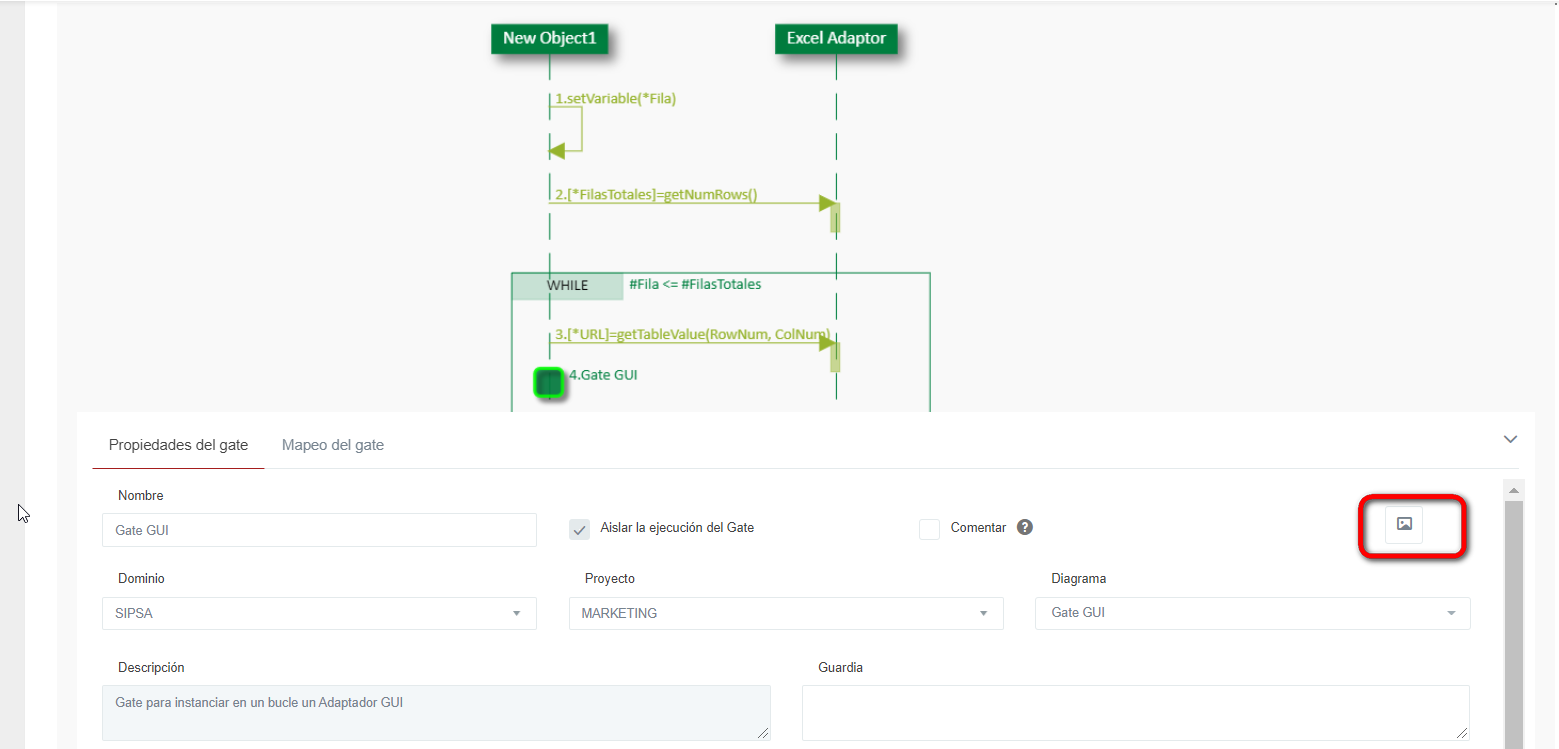Click the Excel Adaptor lifeline header
The width and height of the screenshot is (1559, 749).
click(x=836, y=38)
